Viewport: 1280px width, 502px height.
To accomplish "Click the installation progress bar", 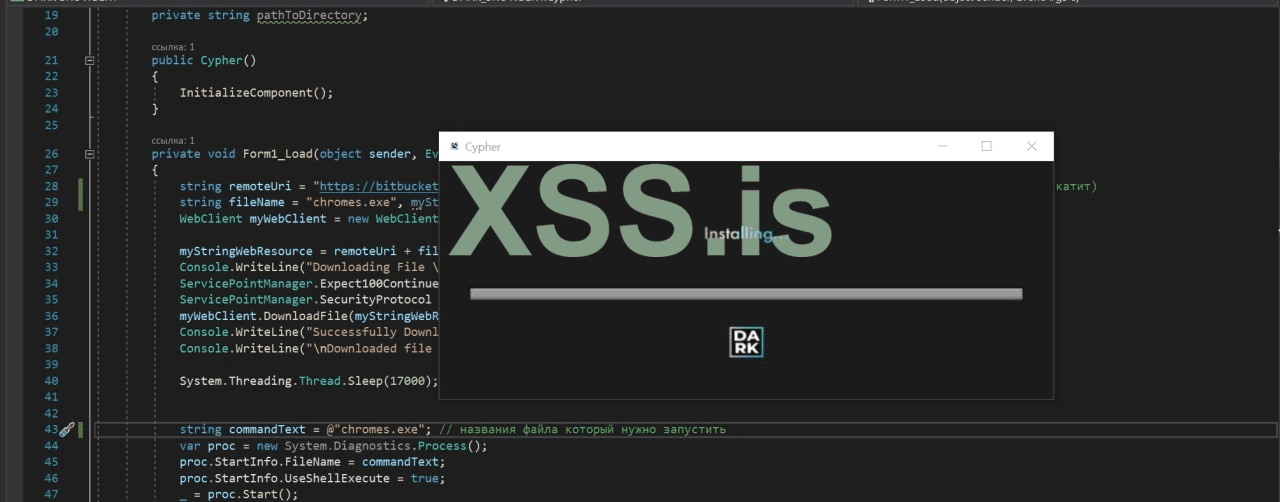I will 746,294.
